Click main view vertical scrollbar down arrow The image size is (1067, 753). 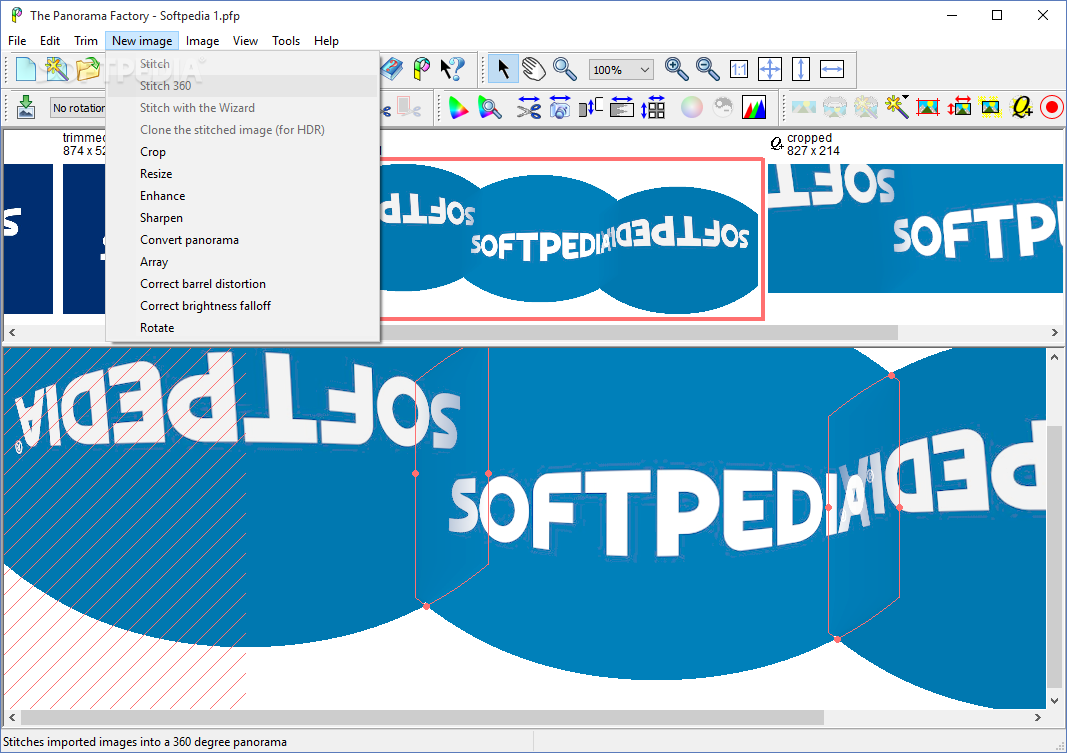1054,701
